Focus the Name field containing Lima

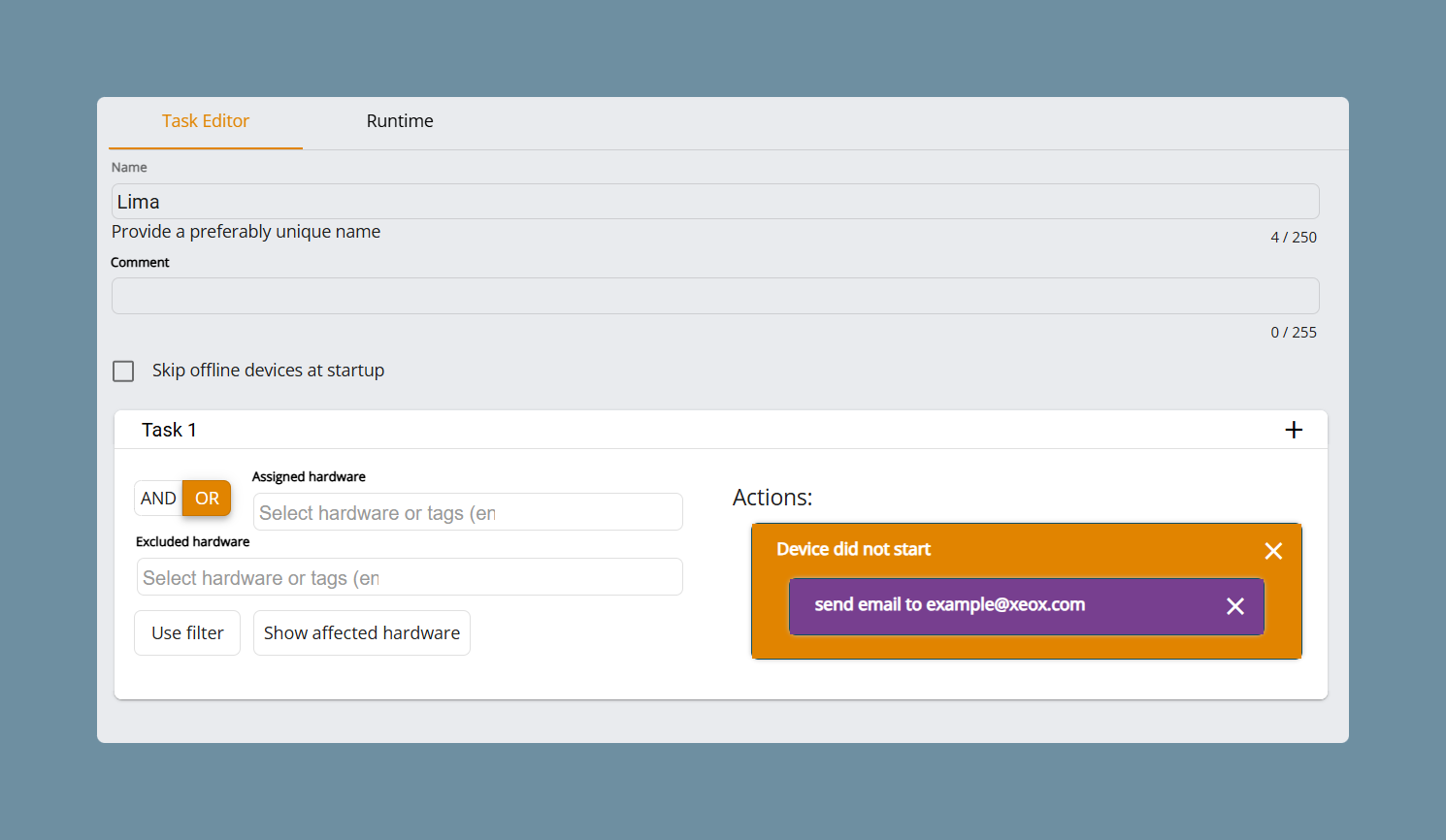click(x=715, y=202)
